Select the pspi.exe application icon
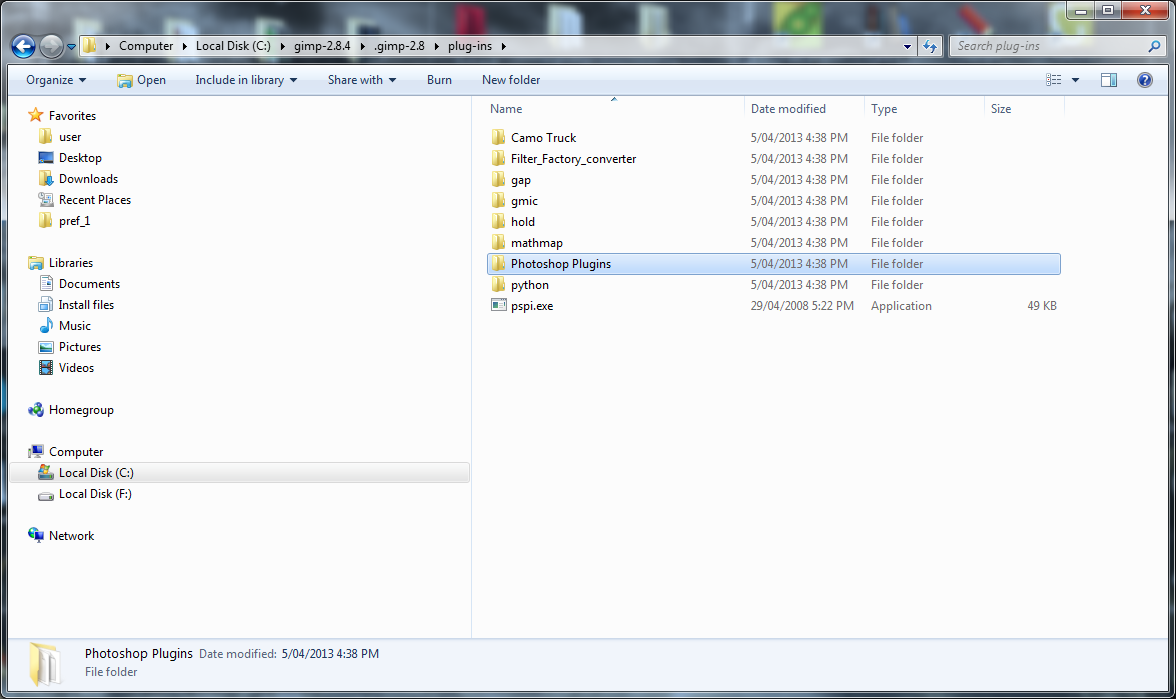Screen dimensions: 1176x699 tap(499, 304)
